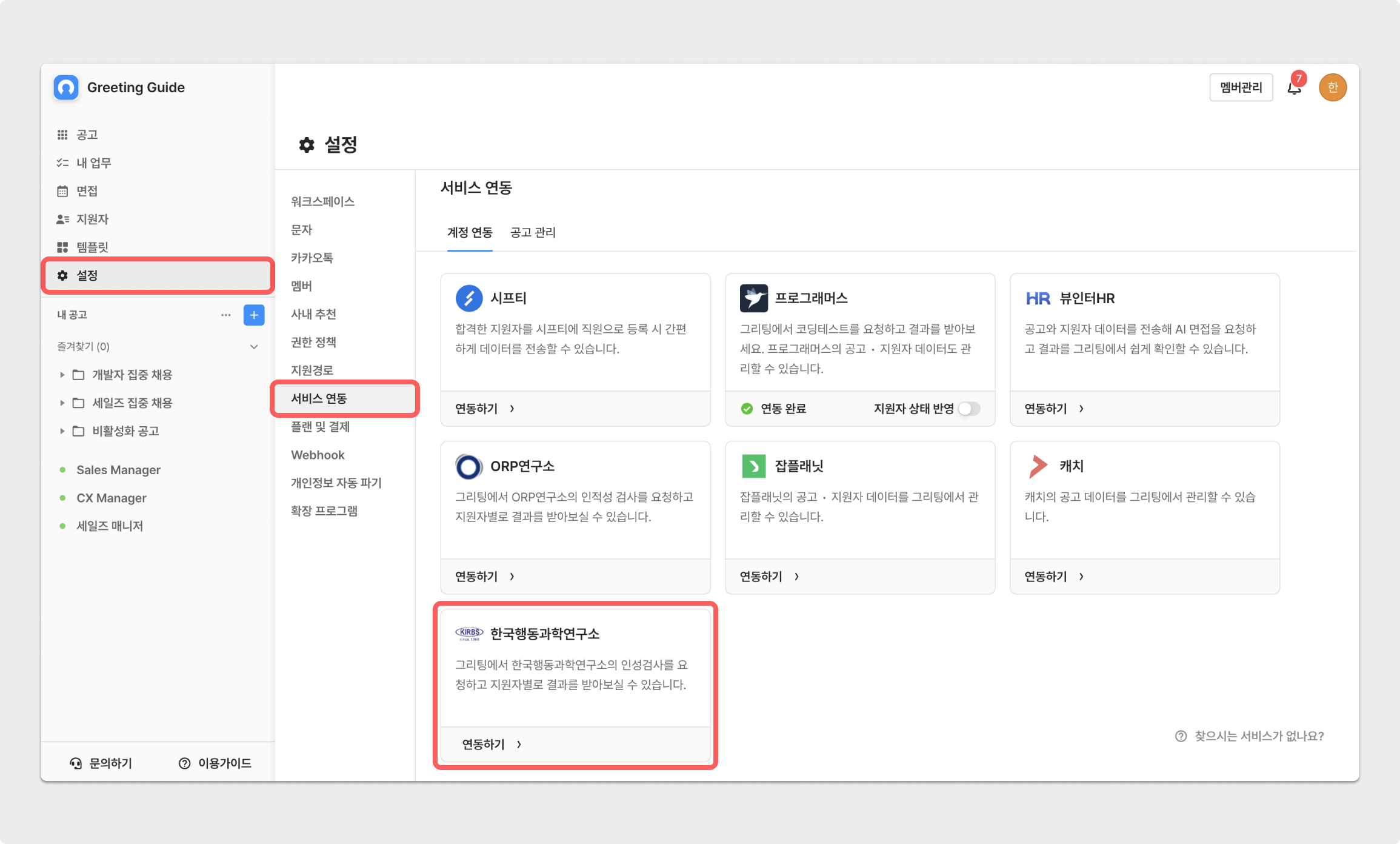This screenshot has height=844, width=1400.
Task: Expand the 비활성화 공고 folder arrow
Action: [x=62, y=431]
